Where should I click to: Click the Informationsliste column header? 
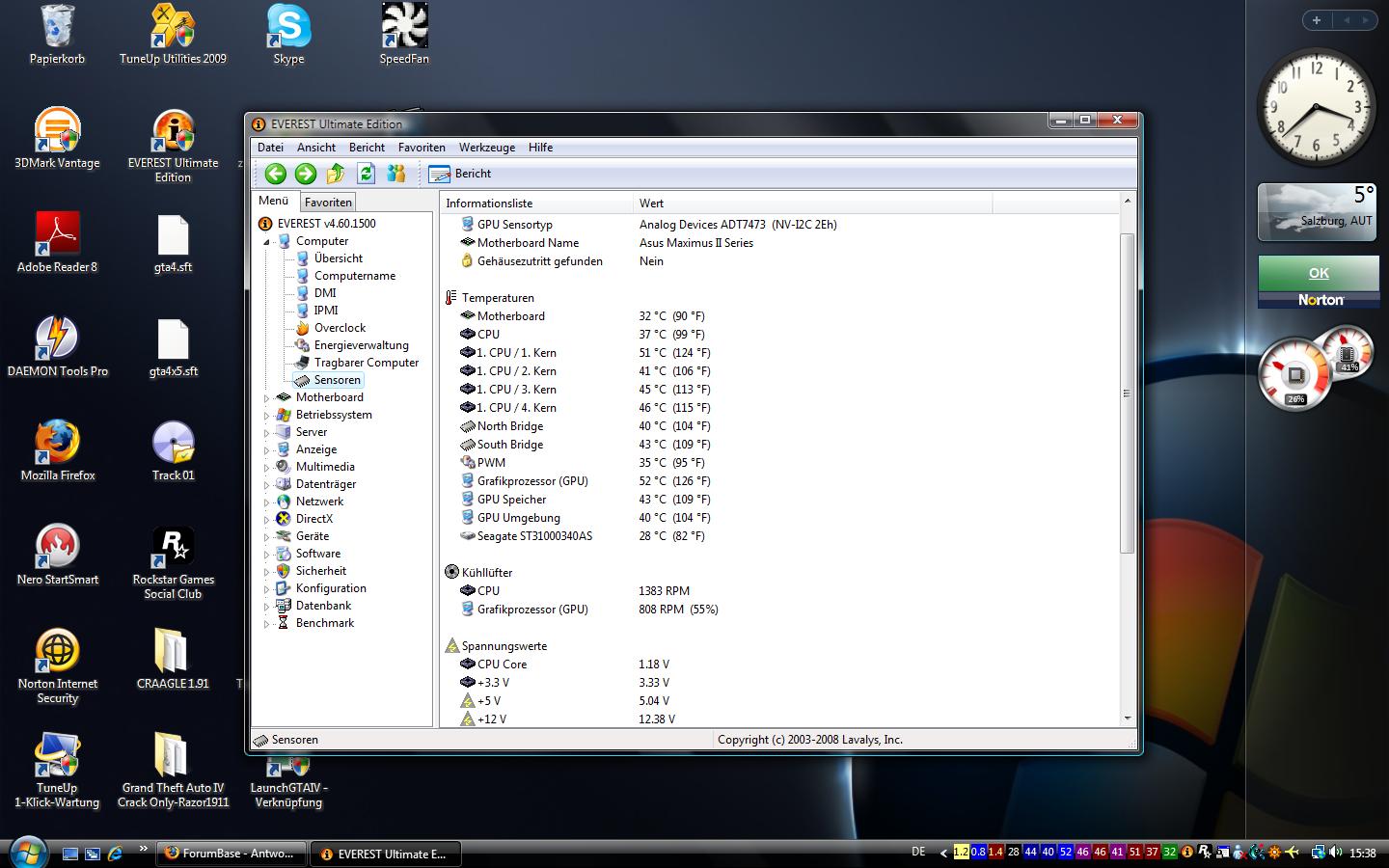point(536,203)
